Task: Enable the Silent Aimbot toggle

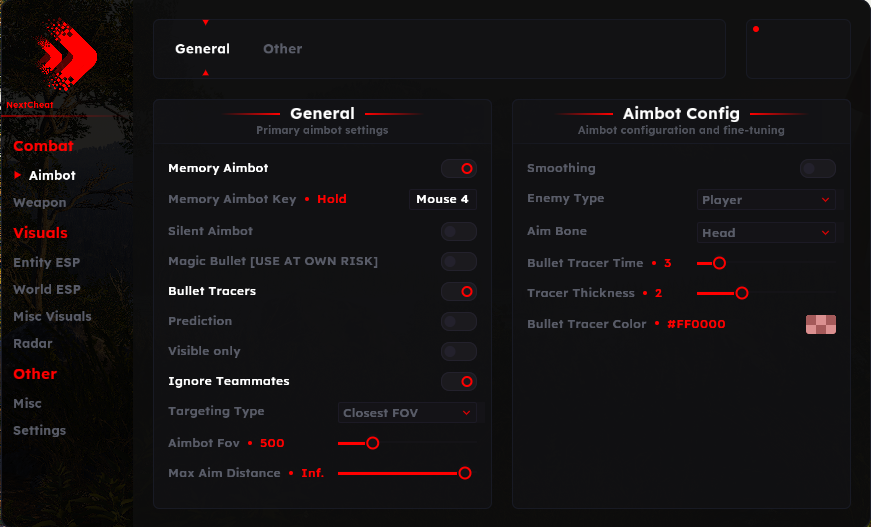Action: (459, 231)
